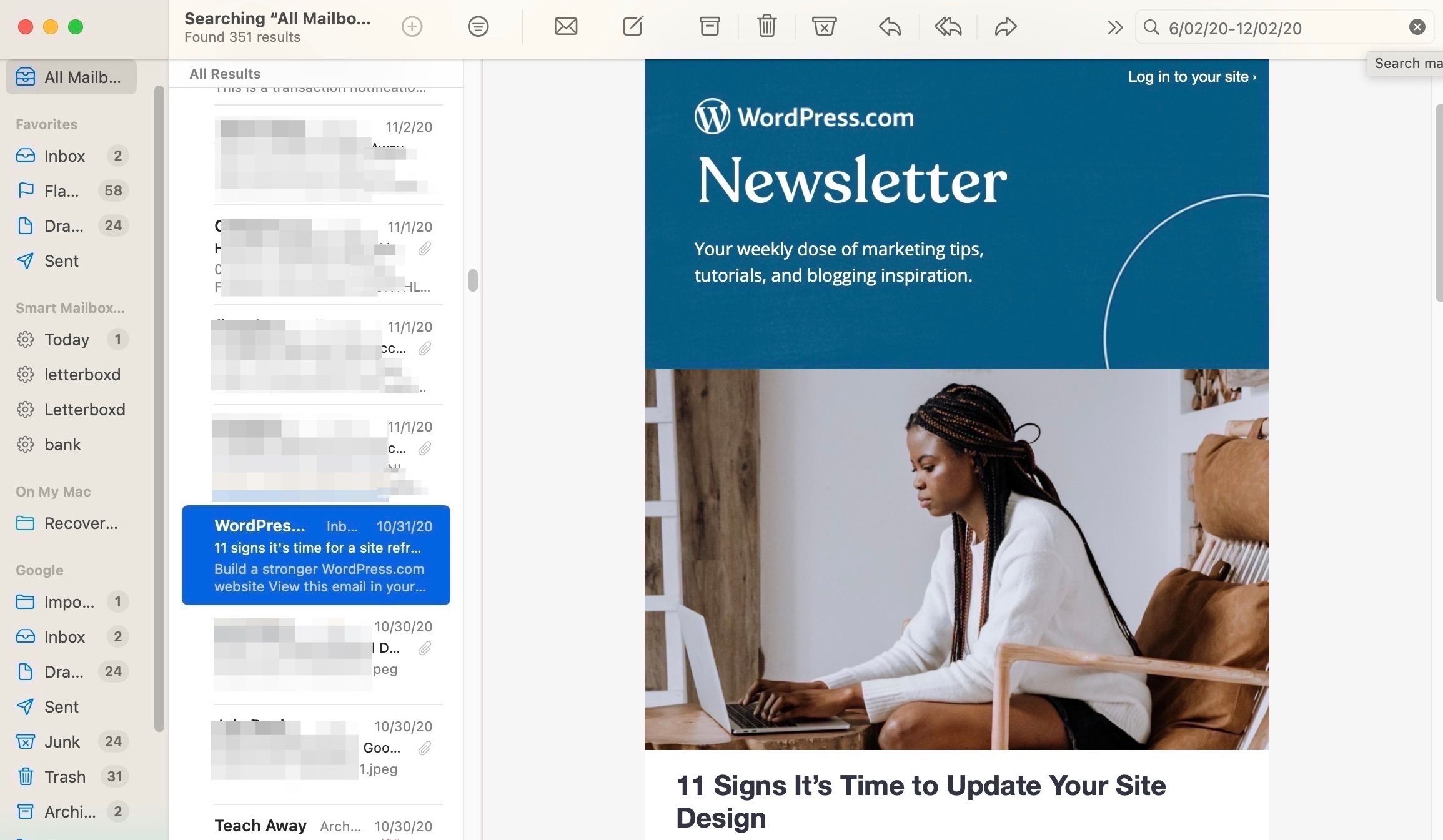Click the Inbox under Google section

point(64,636)
